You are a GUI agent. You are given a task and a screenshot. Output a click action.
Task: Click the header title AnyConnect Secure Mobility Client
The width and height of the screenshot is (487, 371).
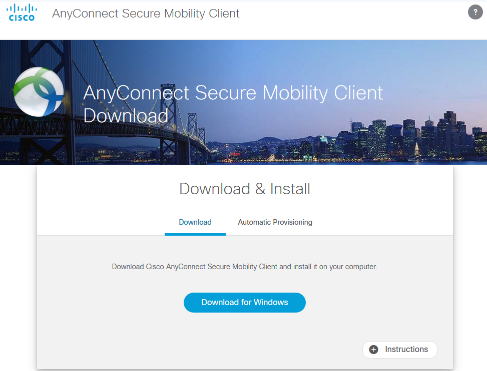coord(146,14)
